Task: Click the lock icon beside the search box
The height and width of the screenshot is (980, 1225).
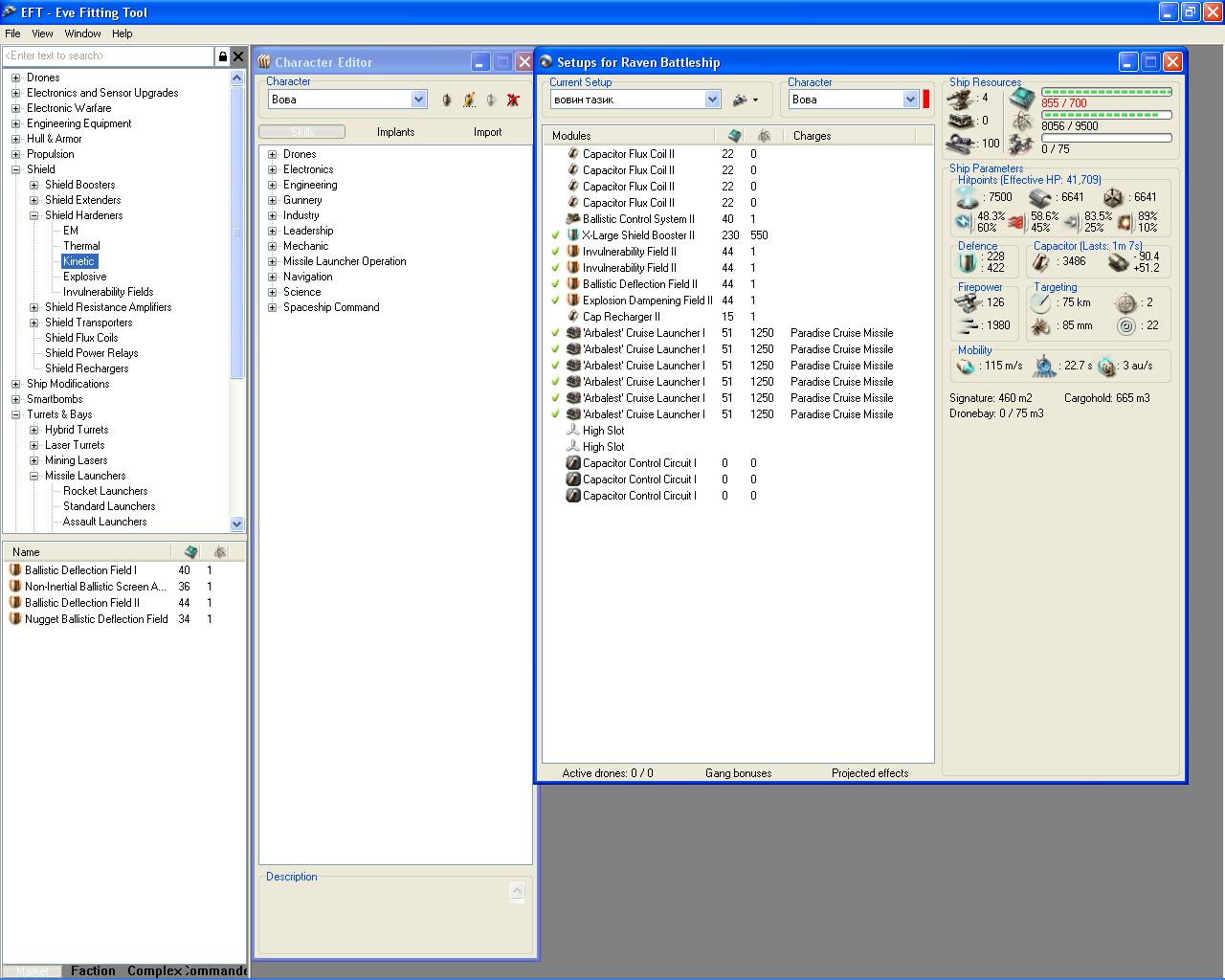Action: point(223,56)
